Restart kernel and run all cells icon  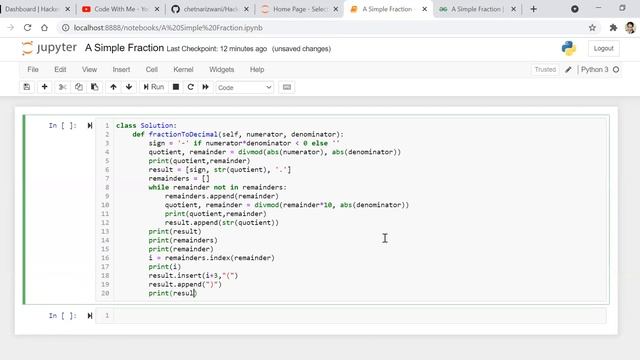(206, 87)
